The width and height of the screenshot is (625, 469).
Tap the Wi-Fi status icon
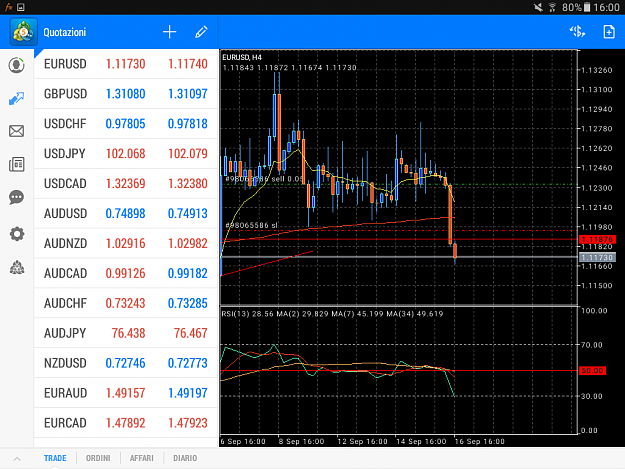[552, 7]
